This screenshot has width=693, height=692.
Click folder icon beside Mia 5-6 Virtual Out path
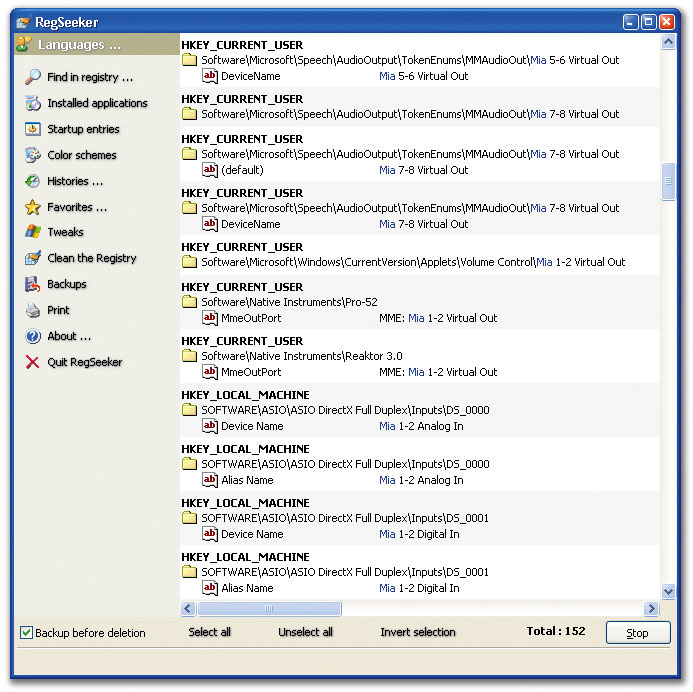click(x=190, y=60)
